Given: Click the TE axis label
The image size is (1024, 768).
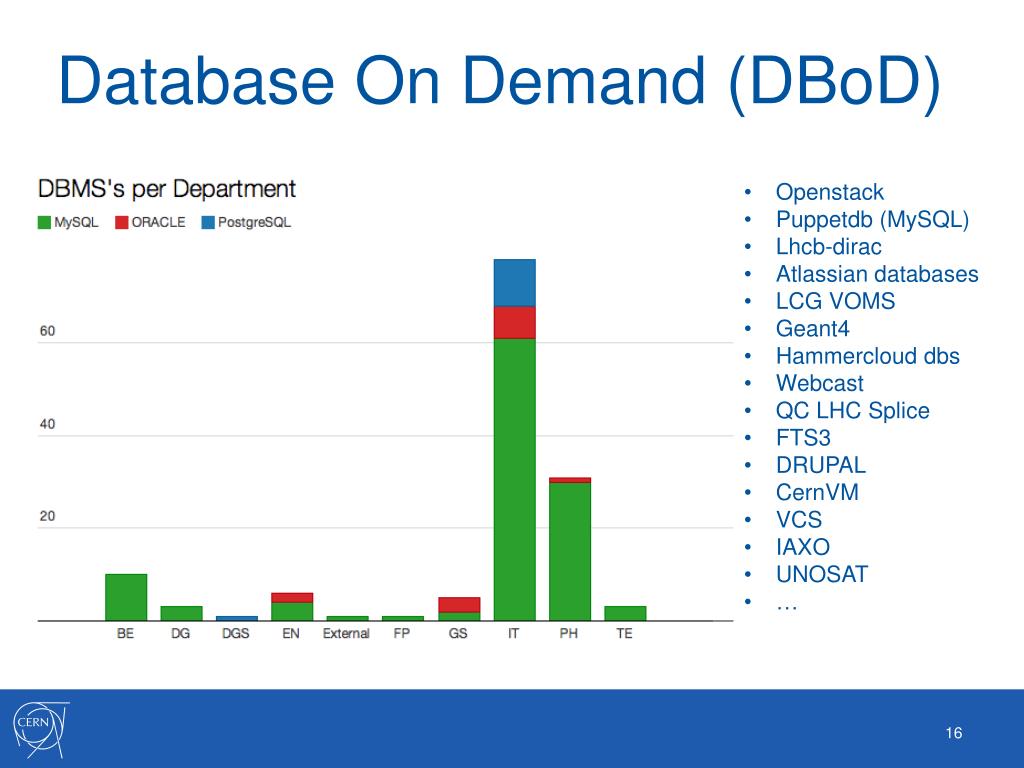Looking at the screenshot, I should point(624,633).
